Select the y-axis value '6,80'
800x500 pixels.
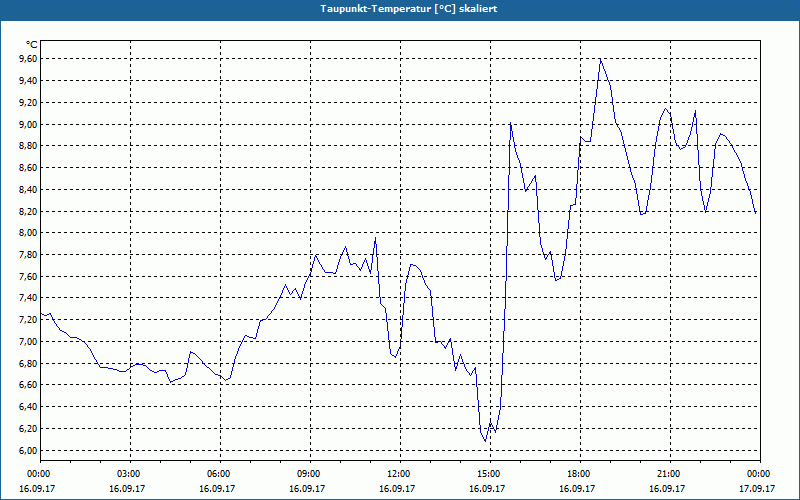(x=28, y=364)
